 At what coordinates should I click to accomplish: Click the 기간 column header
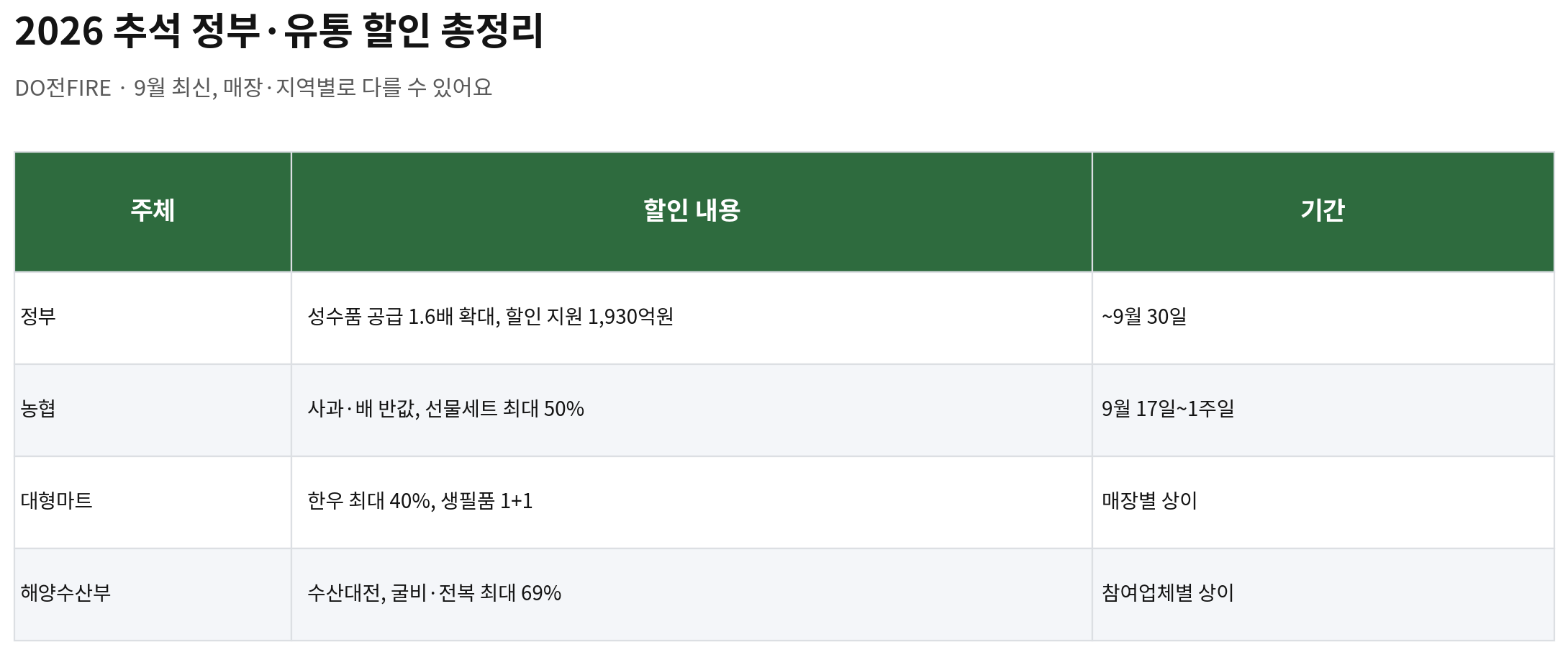1323,212
